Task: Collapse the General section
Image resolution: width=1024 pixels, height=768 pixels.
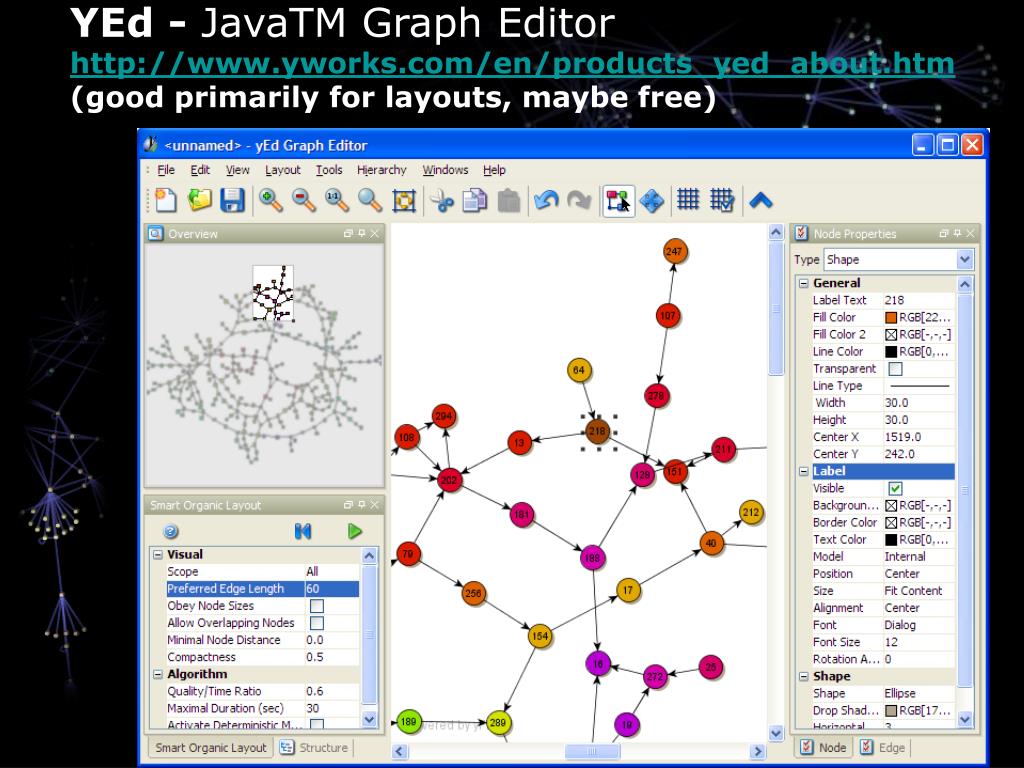Action: (804, 283)
